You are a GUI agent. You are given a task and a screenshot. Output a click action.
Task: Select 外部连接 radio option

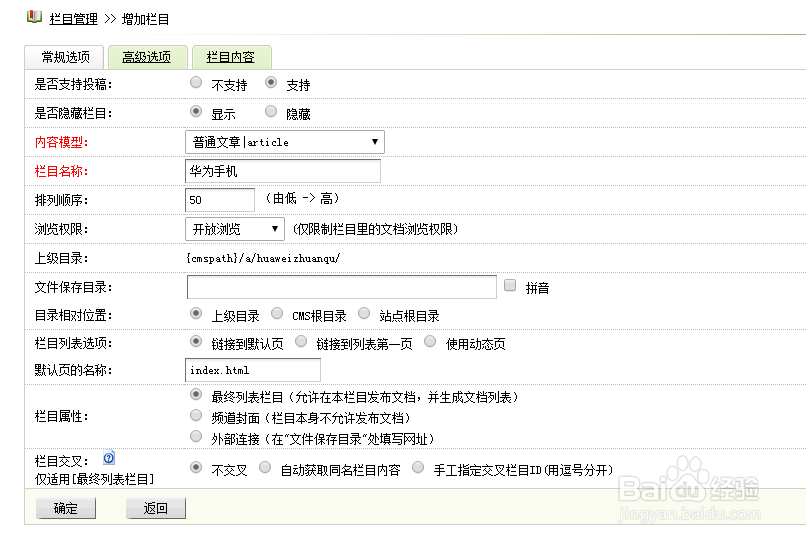pos(196,436)
